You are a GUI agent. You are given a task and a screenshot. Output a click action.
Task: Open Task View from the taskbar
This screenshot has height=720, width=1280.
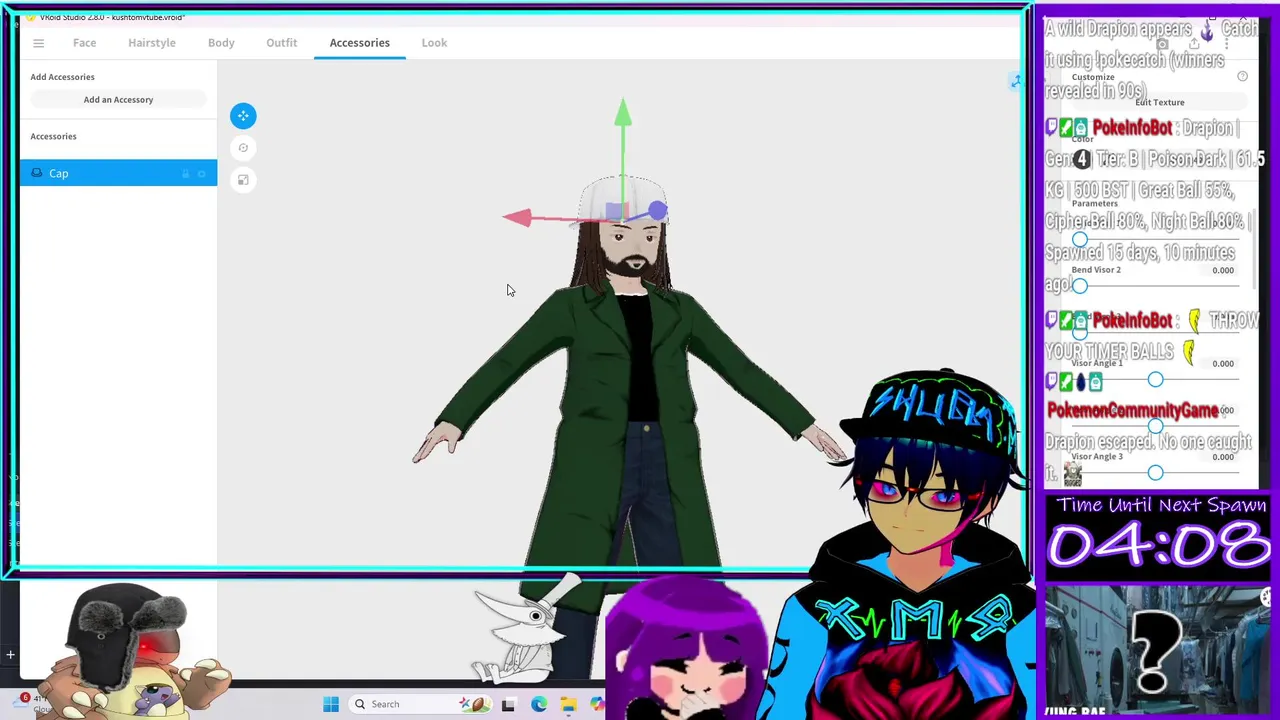coord(508,705)
